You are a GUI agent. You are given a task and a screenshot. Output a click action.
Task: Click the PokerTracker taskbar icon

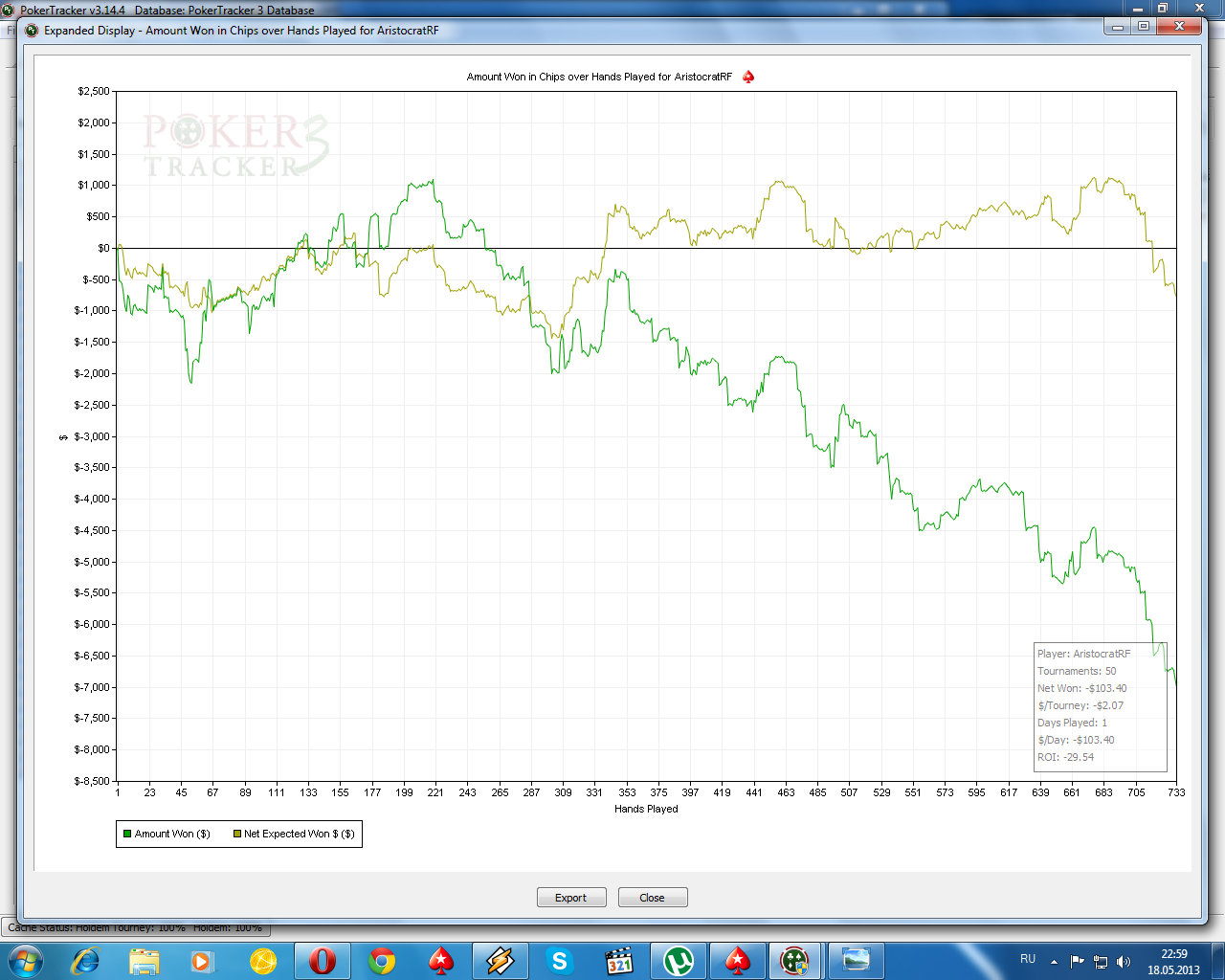click(794, 960)
